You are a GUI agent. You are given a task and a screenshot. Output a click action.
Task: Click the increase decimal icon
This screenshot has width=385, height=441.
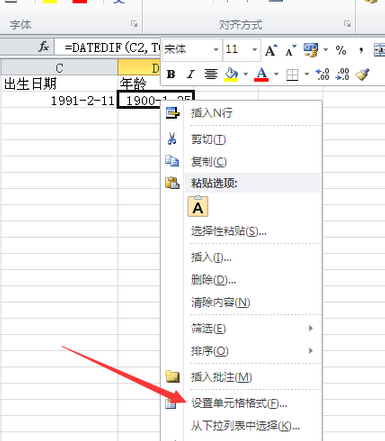pyautogui.click(x=322, y=74)
